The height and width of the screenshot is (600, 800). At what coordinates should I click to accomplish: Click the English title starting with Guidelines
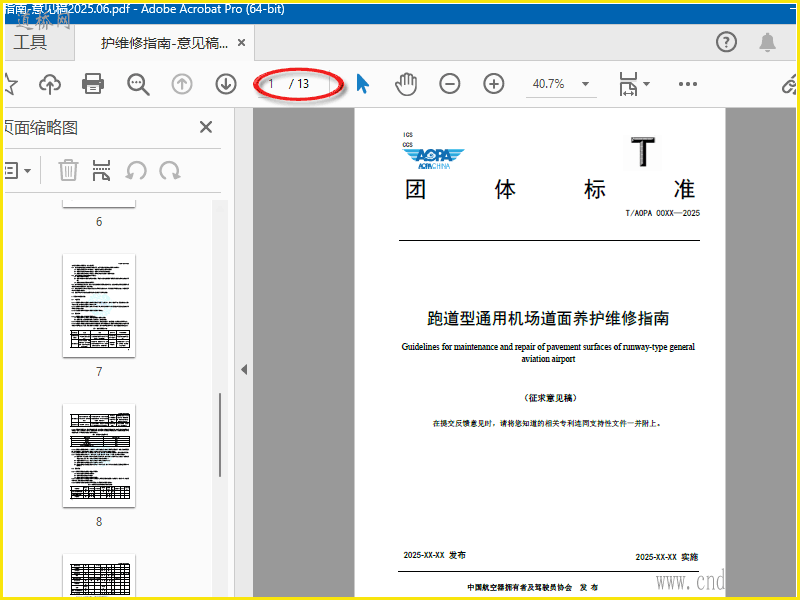pyautogui.click(x=548, y=353)
